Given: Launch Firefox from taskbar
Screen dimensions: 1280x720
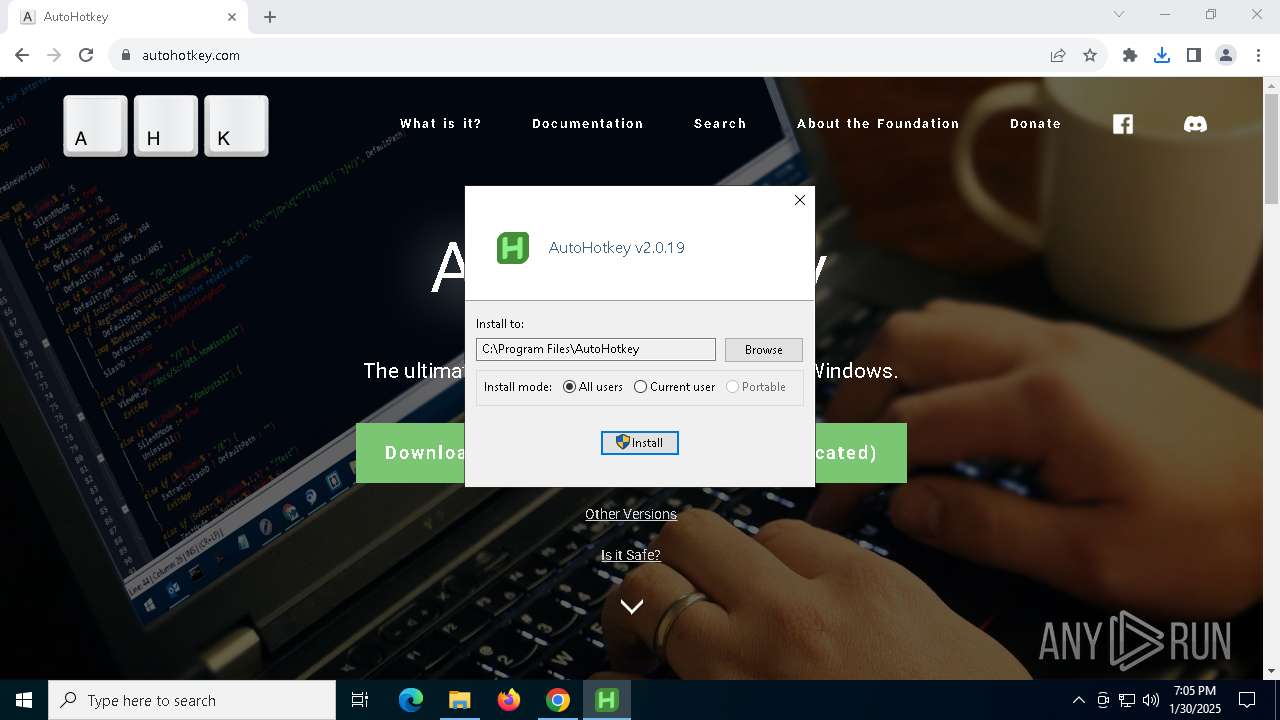Looking at the screenshot, I should click(x=509, y=700).
